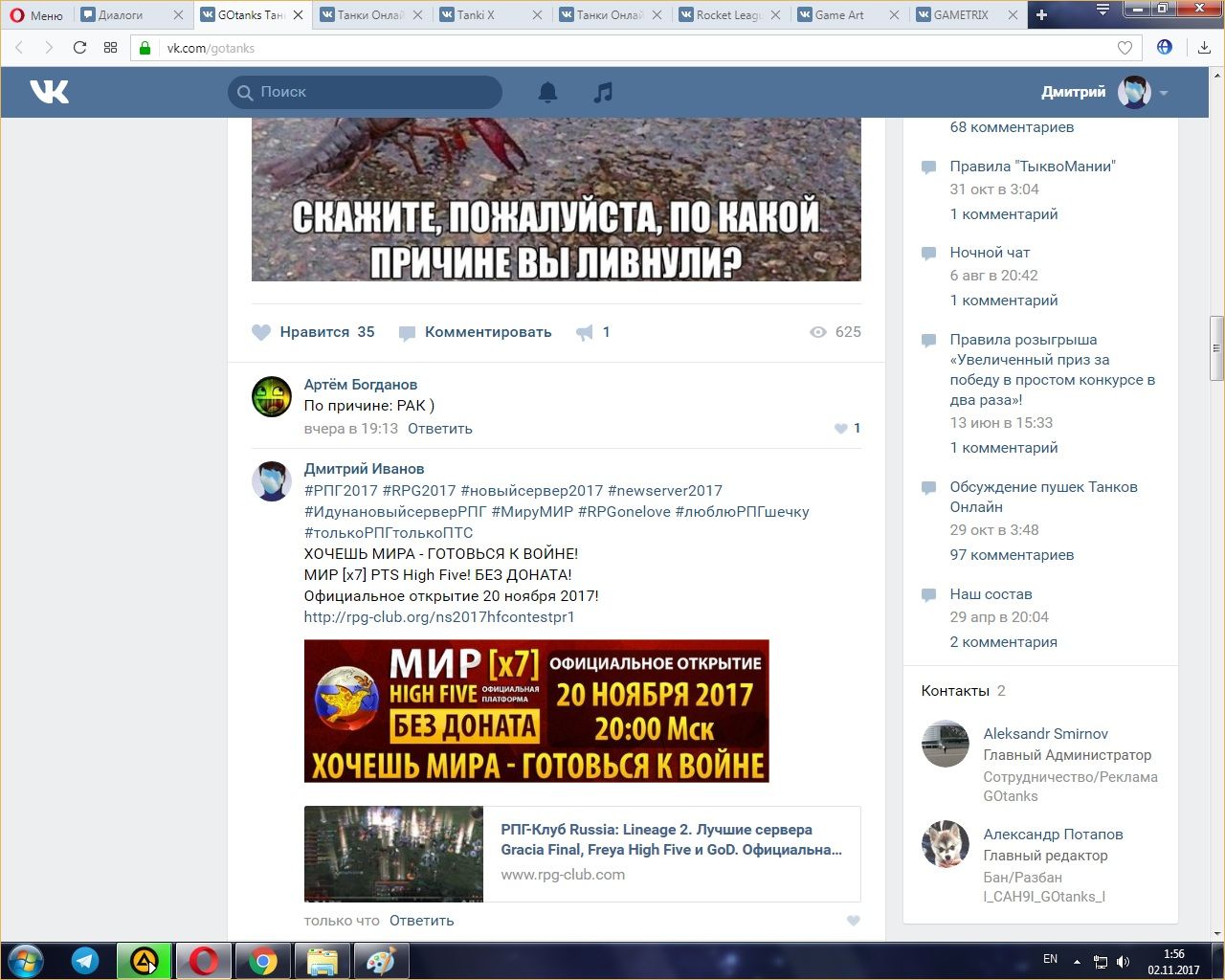Click the VK Поиск search field

point(365,92)
